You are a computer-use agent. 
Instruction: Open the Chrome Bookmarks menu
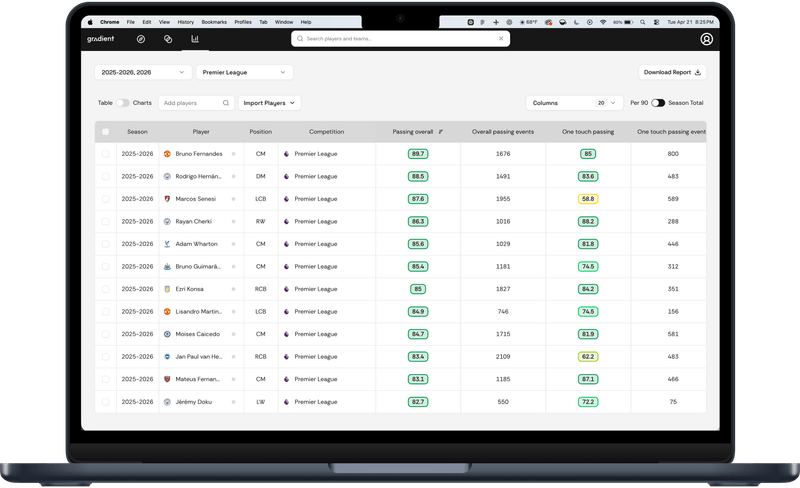(214, 22)
